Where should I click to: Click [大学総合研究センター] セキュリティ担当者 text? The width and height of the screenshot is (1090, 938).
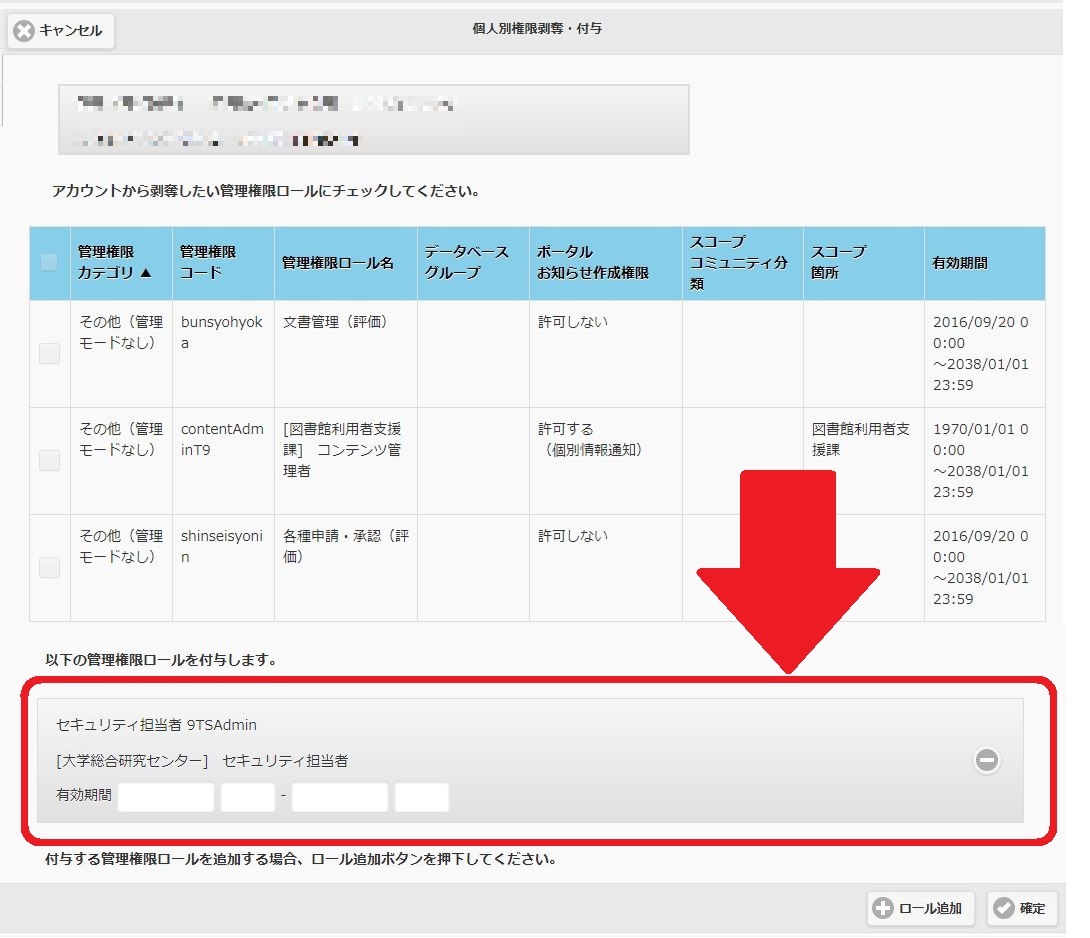pos(202,761)
